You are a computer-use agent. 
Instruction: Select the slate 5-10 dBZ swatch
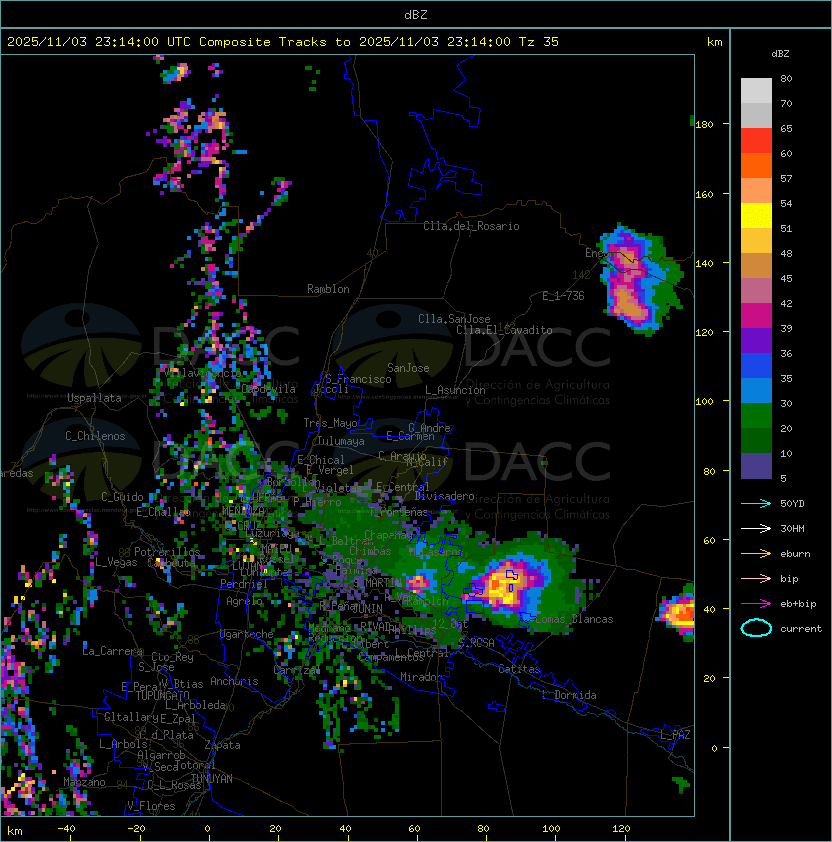pyautogui.click(x=756, y=466)
